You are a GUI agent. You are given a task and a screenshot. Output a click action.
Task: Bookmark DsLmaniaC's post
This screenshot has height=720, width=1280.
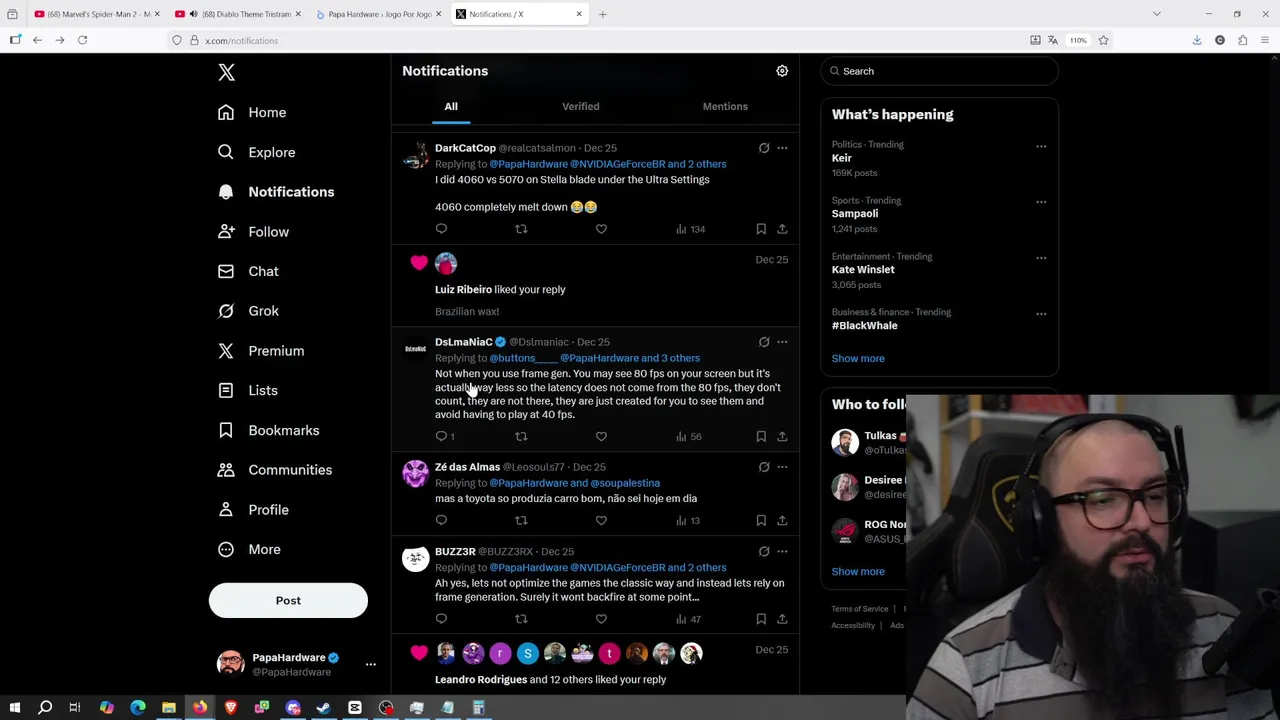pyautogui.click(x=761, y=436)
